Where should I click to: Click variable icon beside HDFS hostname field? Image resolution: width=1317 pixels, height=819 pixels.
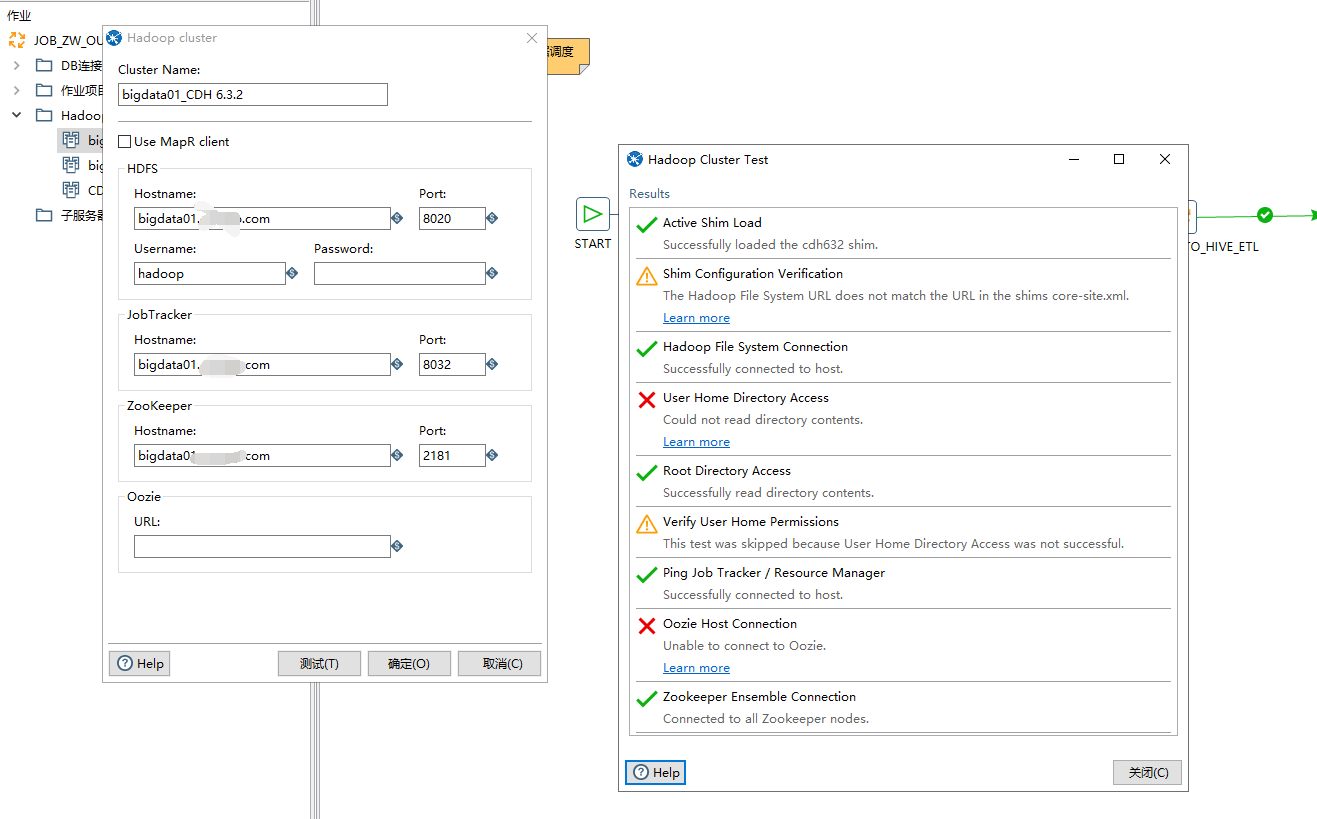pyautogui.click(x=397, y=218)
